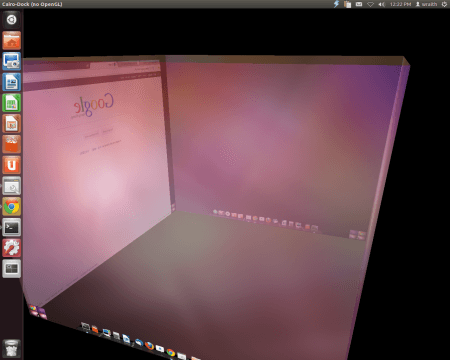The image size is (450, 360).
Task: Open the Terminal launcher icon
Action: click(x=12, y=227)
